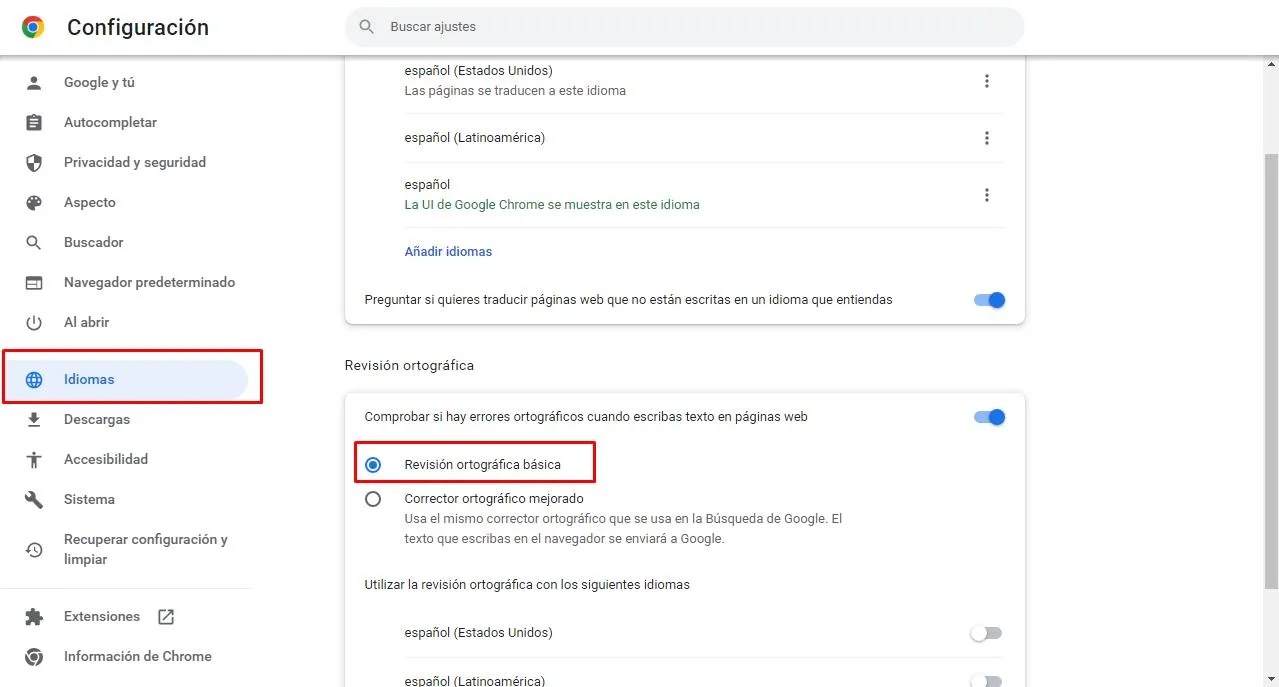1279x687 pixels.
Task: Open Extensiones in a new tab
Action: (x=169, y=616)
